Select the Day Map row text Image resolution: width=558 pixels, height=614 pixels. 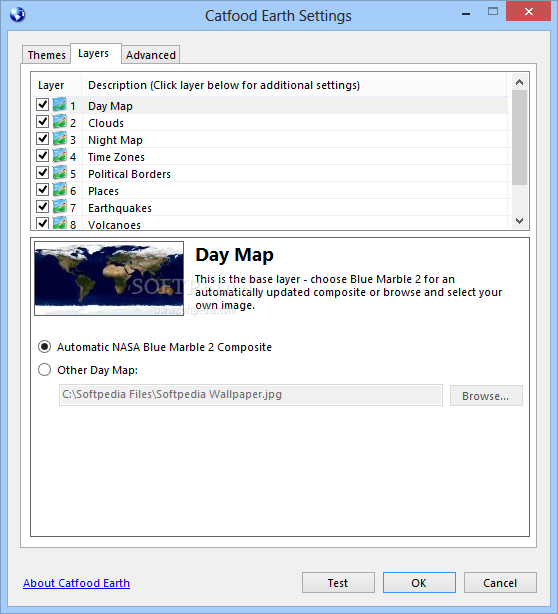coord(110,106)
